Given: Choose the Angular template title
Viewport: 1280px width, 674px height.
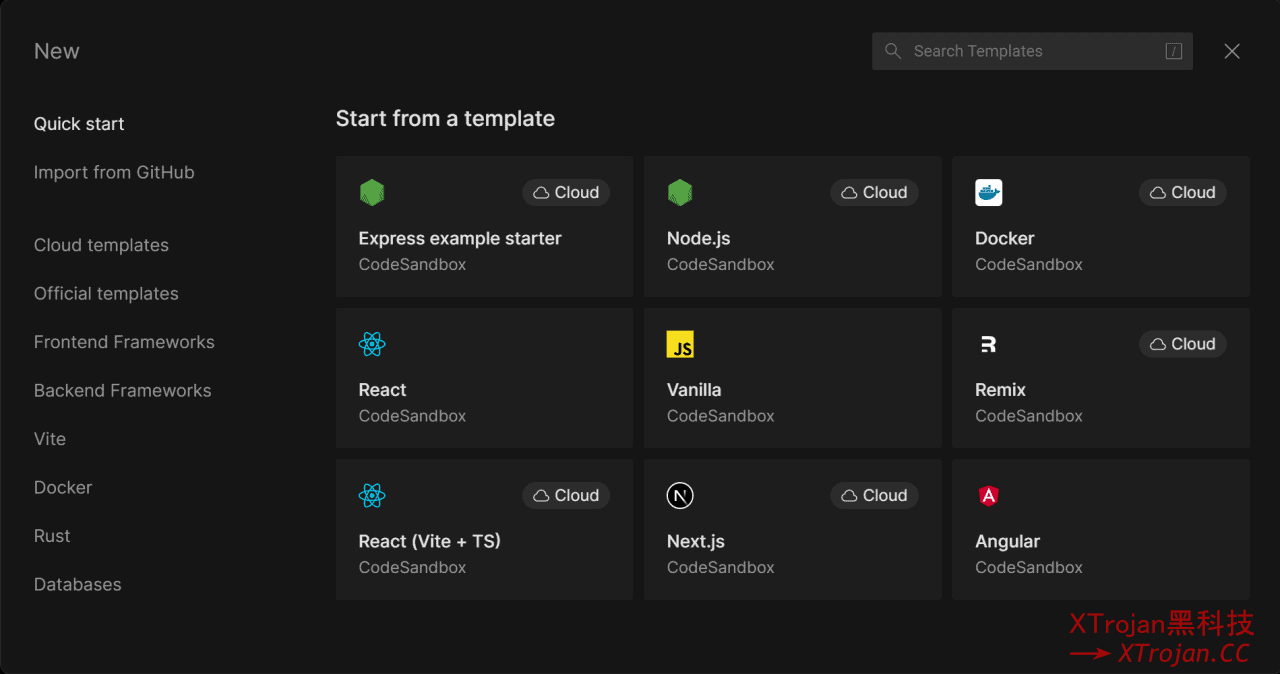Looking at the screenshot, I should coord(1008,542).
